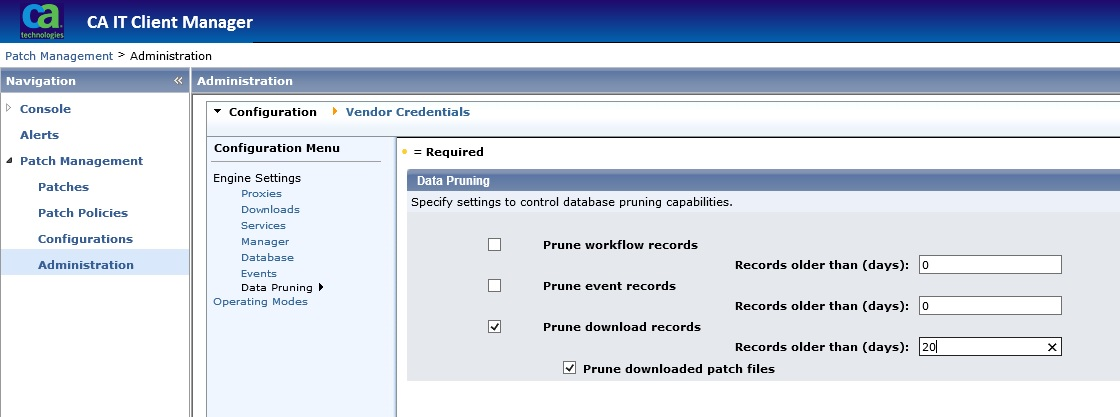
Task: Click 'Prune workflow records' label
Action: tap(620, 245)
